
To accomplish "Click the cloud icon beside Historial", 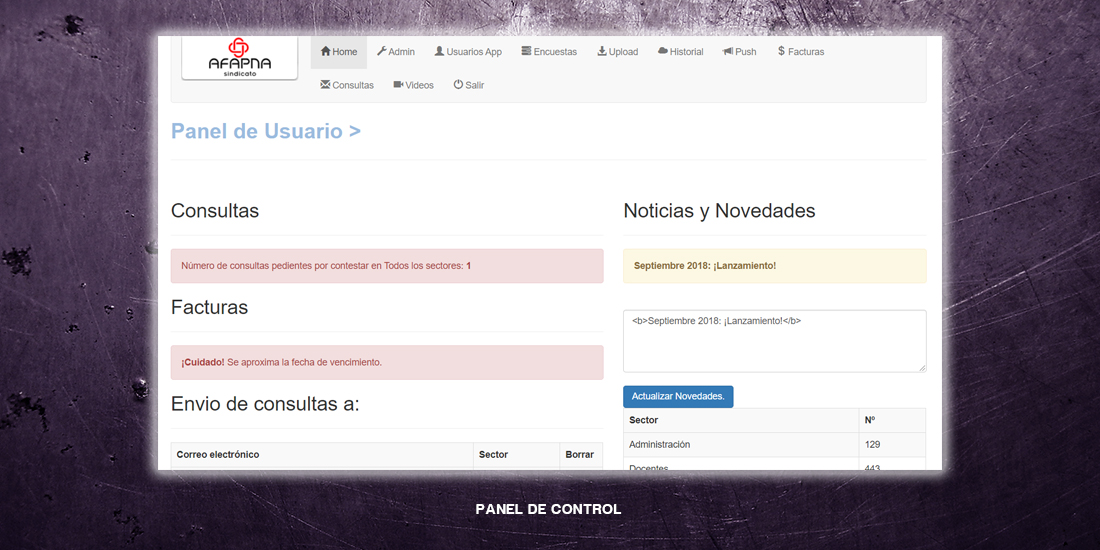I will [662, 51].
